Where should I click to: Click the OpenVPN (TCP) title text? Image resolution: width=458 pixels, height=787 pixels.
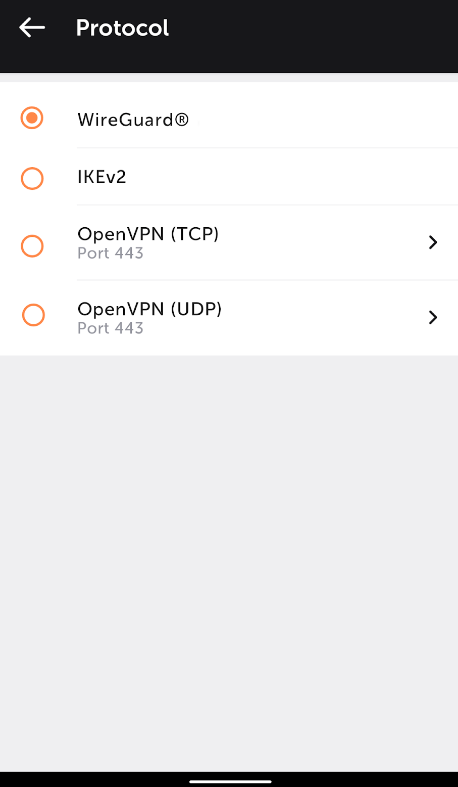click(148, 234)
